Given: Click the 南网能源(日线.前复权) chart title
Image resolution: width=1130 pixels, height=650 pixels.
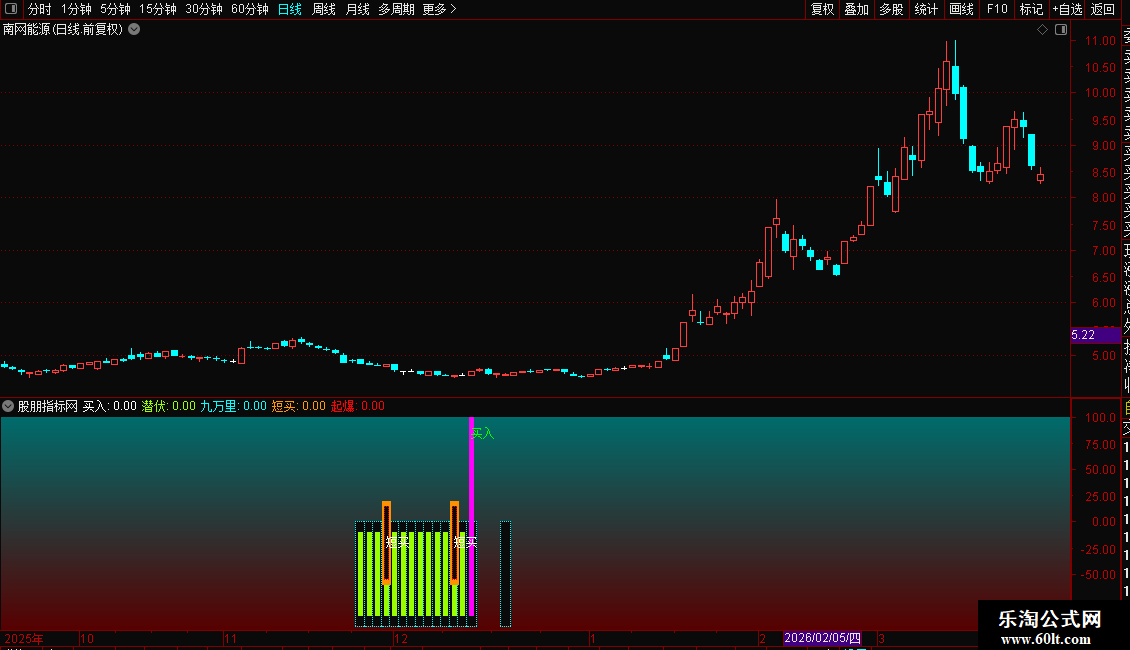Looking at the screenshot, I should coord(63,30).
